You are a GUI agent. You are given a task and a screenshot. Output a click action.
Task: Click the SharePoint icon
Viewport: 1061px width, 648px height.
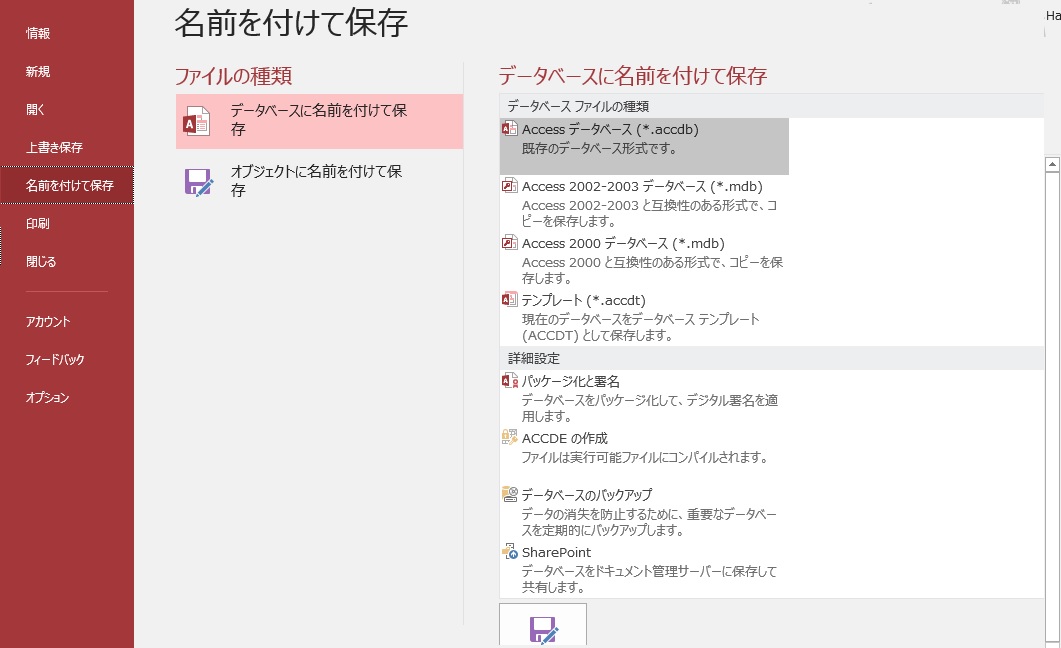pos(510,551)
